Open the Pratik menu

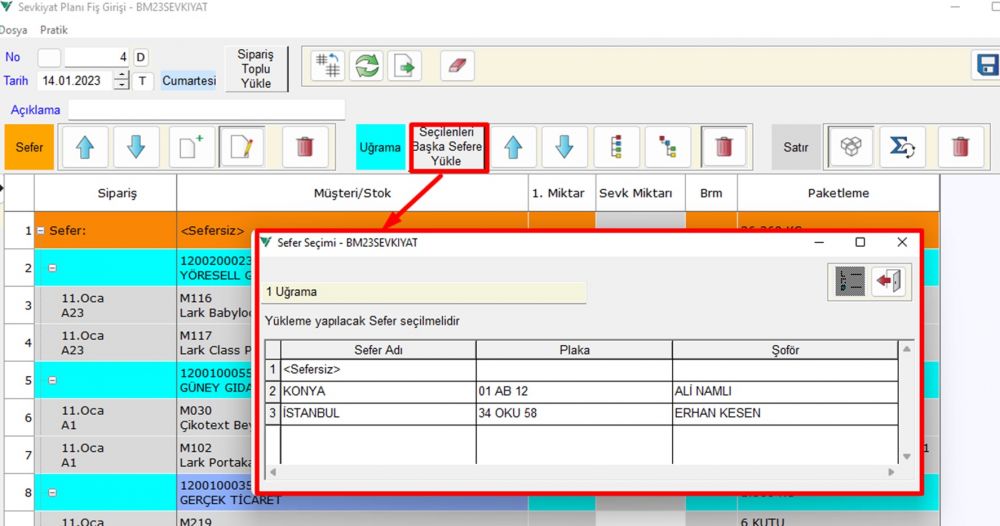point(54,30)
